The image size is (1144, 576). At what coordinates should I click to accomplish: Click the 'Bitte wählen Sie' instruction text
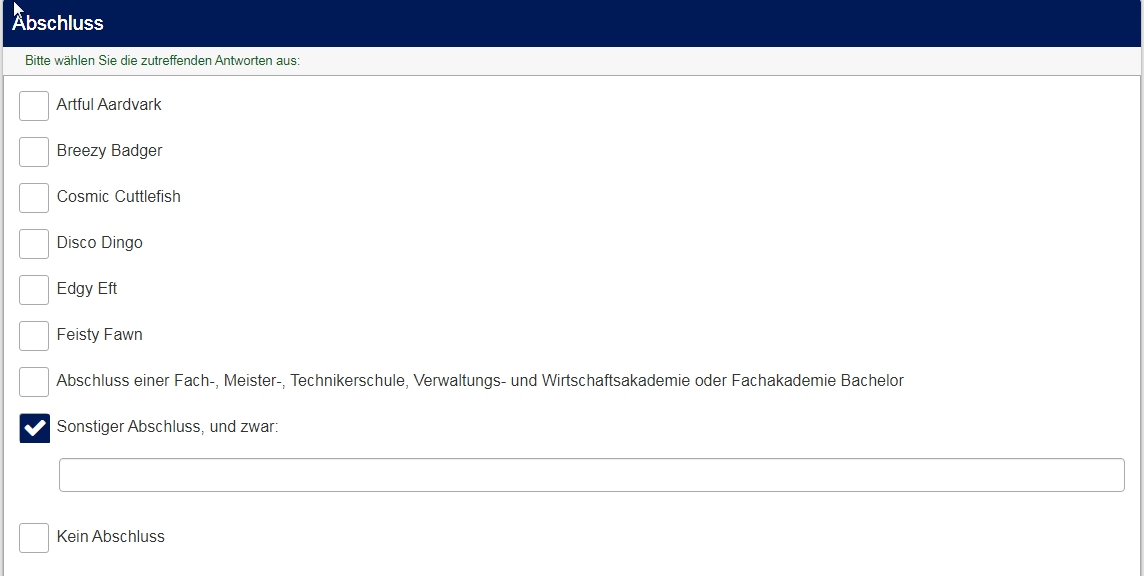pos(162,61)
